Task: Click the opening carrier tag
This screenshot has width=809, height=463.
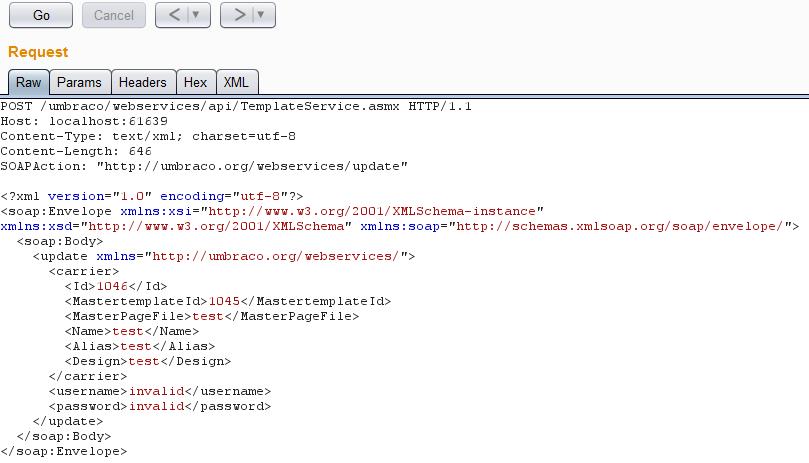Action: click(x=84, y=271)
